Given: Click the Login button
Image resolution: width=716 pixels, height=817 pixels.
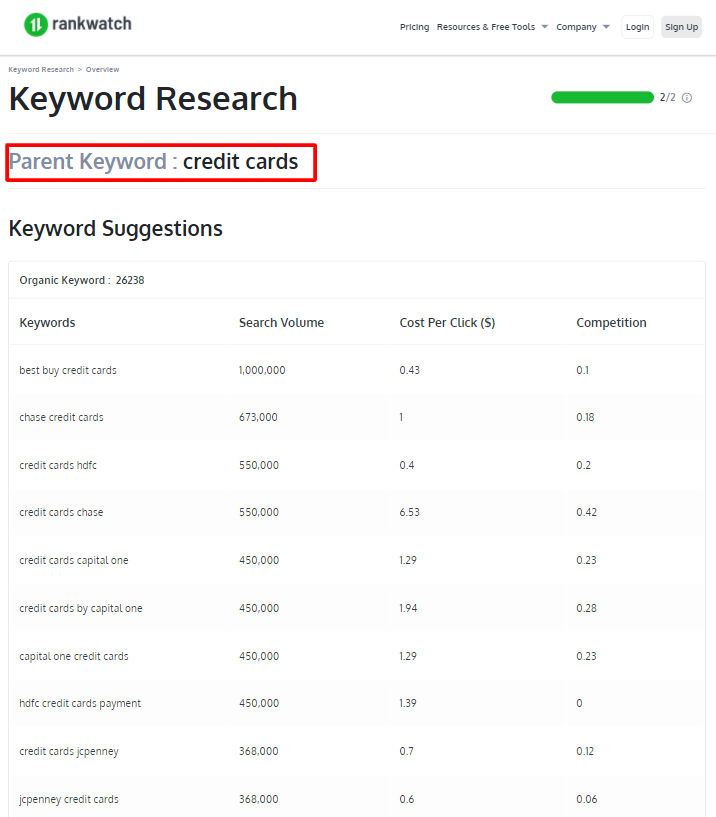Looking at the screenshot, I should (x=637, y=27).
